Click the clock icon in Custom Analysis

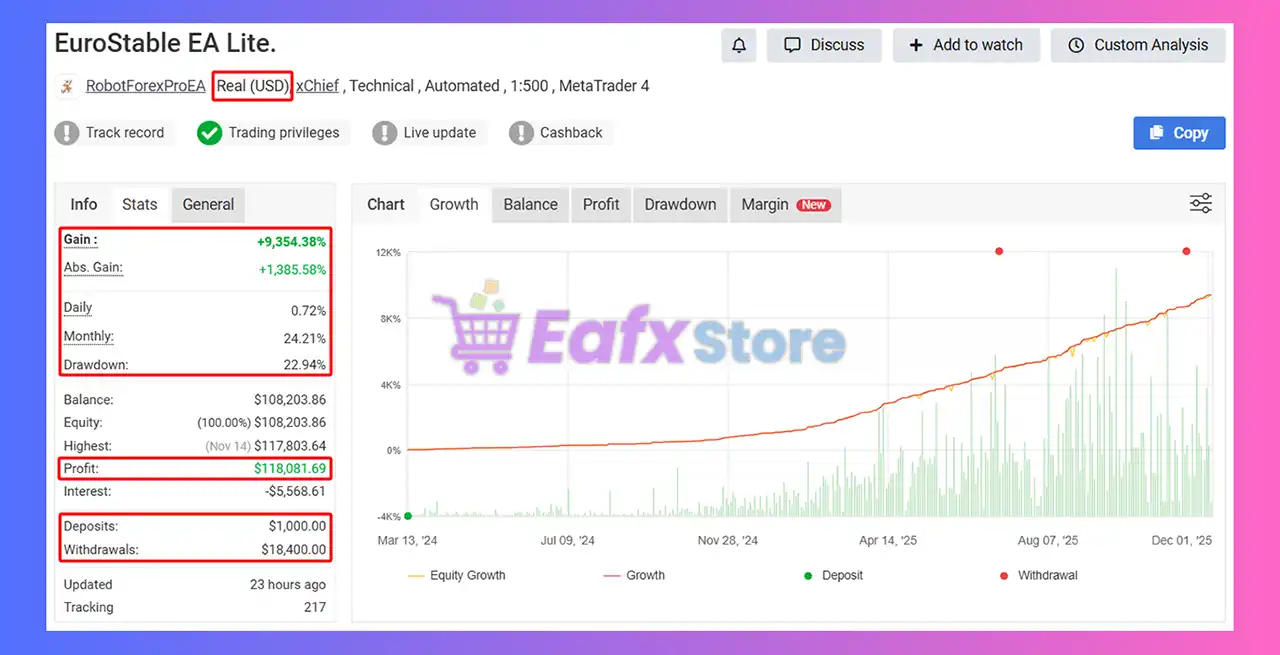(x=1076, y=45)
